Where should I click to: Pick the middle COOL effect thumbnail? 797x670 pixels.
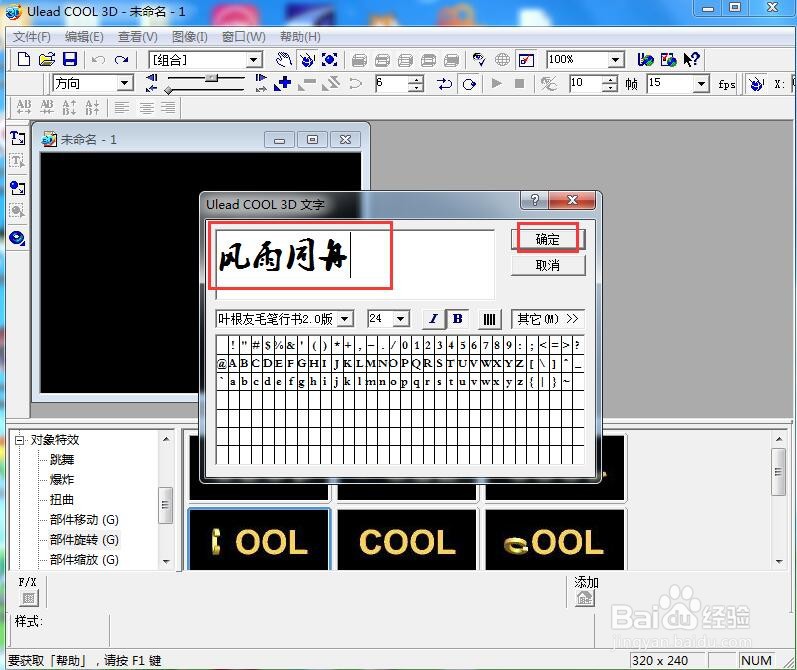(407, 540)
